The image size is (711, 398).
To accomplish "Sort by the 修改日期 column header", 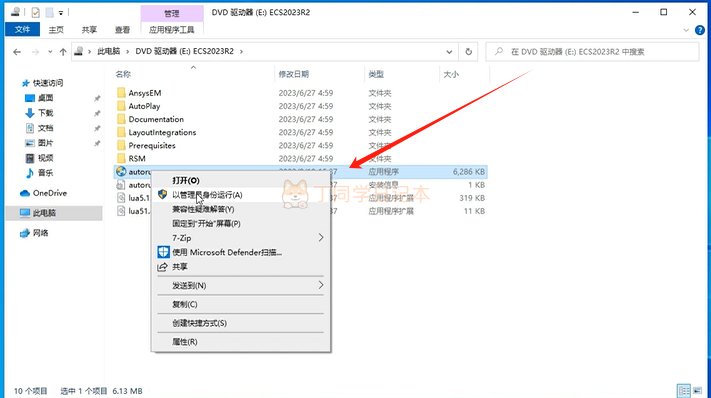I will [293, 74].
